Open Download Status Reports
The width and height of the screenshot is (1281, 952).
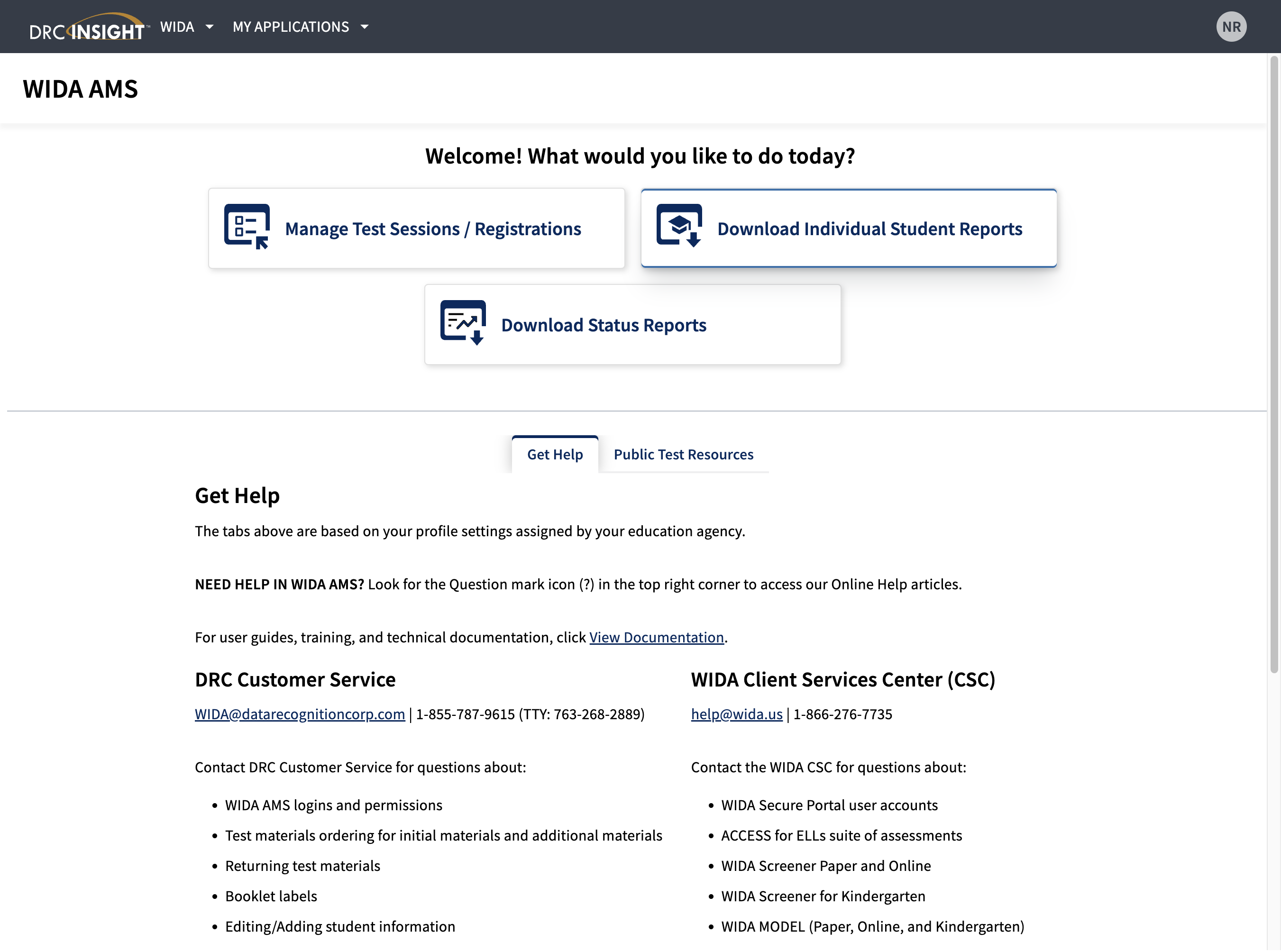(633, 324)
